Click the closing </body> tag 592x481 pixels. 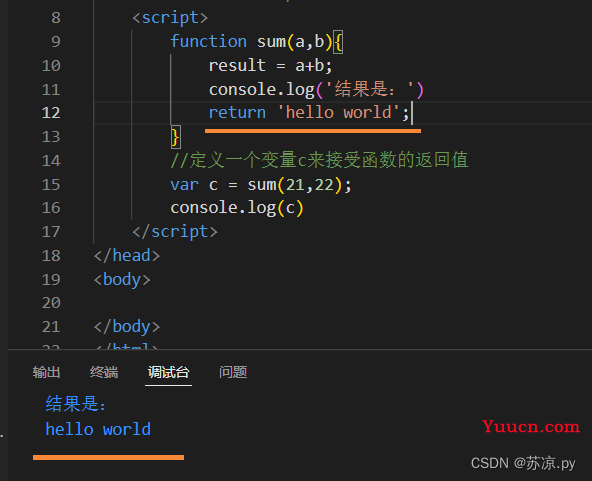coord(127,327)
